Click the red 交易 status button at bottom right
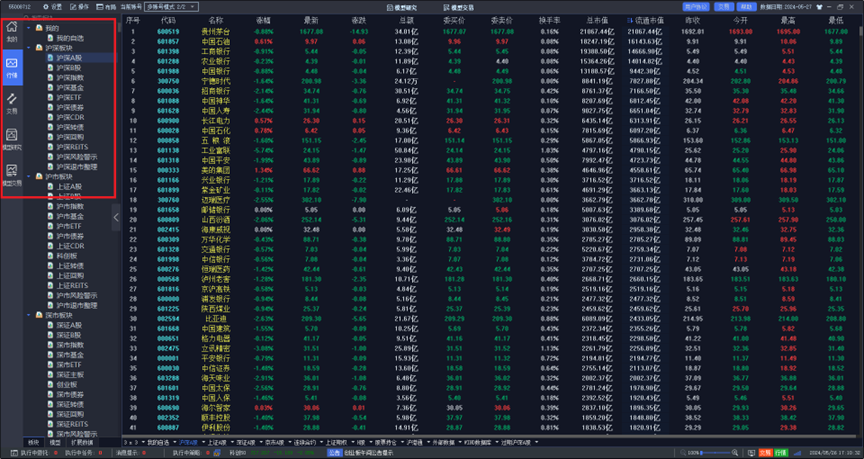864x459 pixels. click(x=765, y=452)
